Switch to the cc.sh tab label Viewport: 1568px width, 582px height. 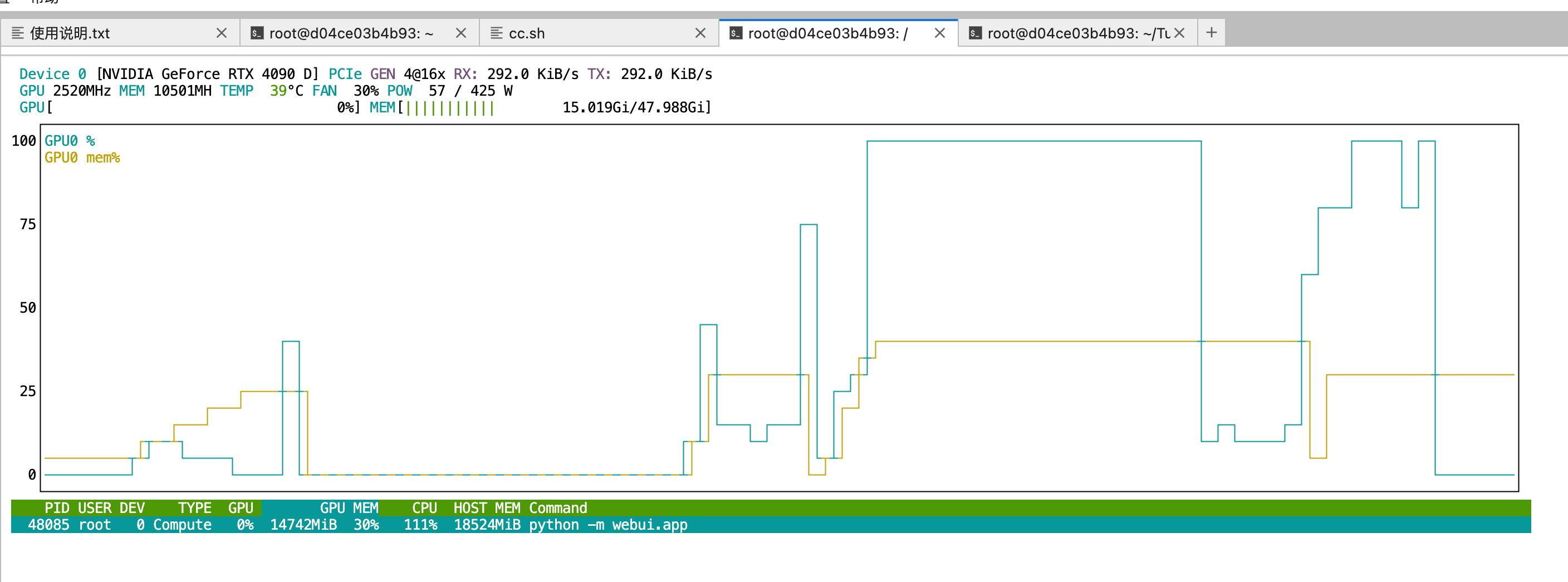point(527,33)
